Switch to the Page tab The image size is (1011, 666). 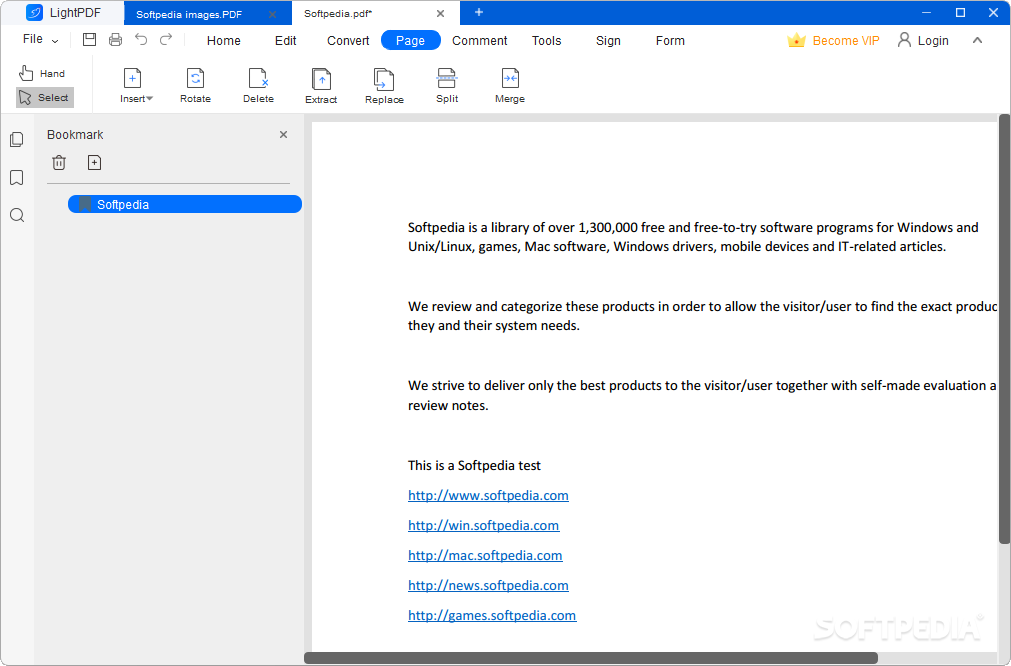point(411,41)
